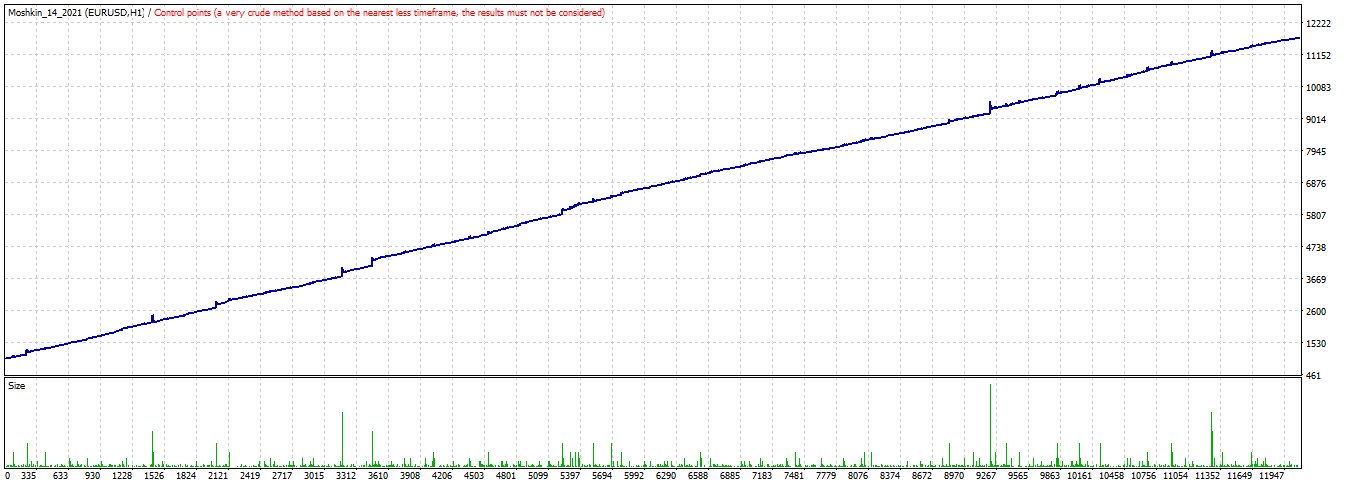1346x485 pixels.
Task: Click trade number 8076 on the x-axis
Action: (x=858, y=477)
